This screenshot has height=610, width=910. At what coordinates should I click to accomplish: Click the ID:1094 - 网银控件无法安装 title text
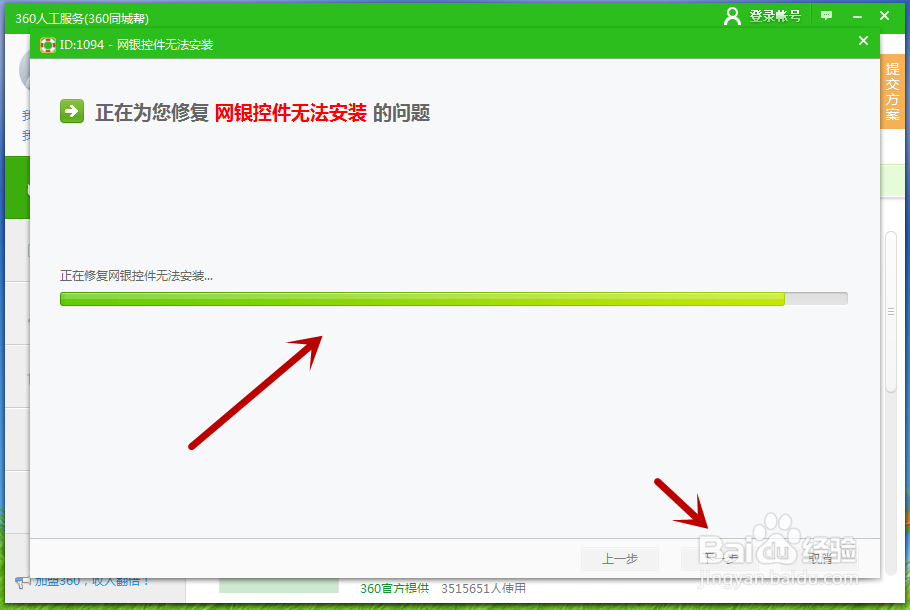(x=136, y=45)
